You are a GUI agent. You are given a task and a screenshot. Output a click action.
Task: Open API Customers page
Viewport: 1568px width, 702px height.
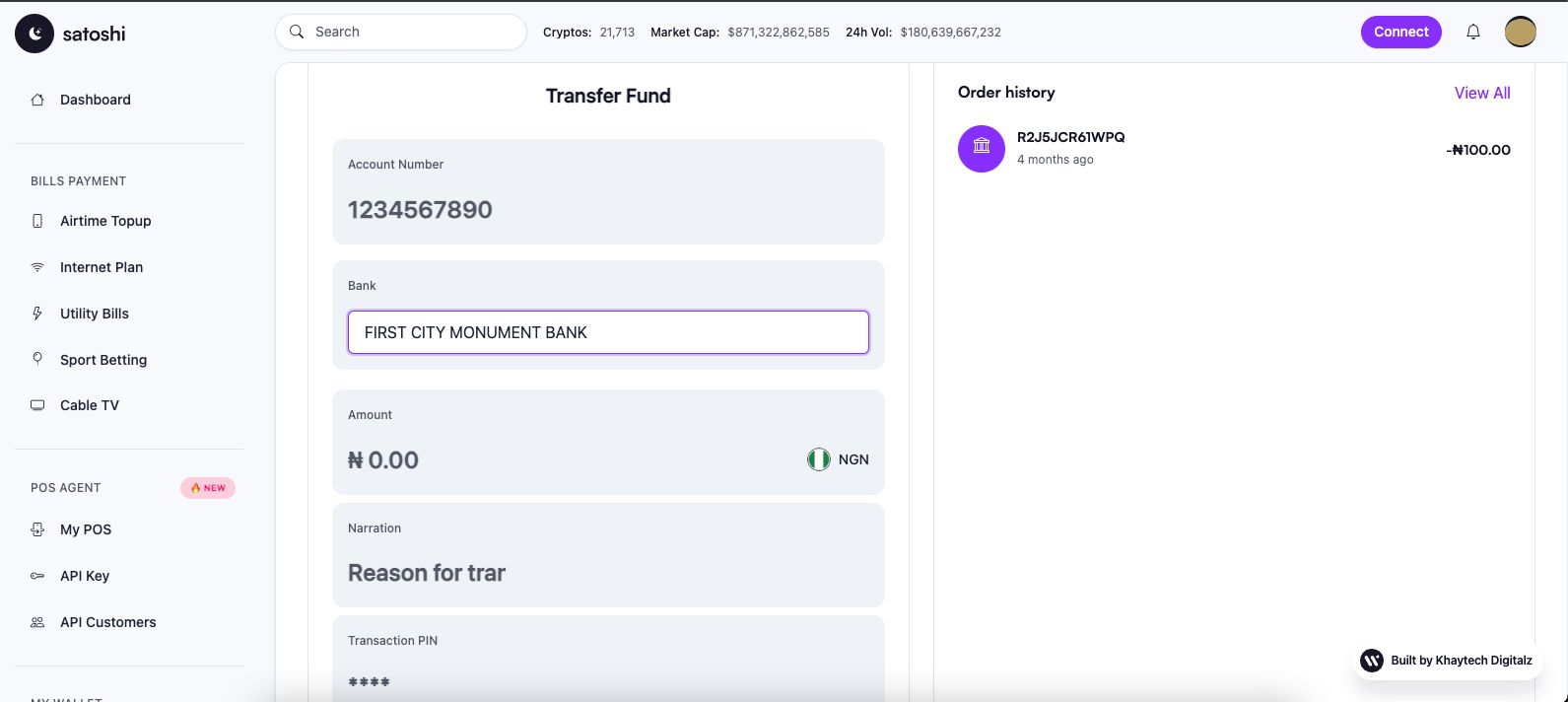click(x=107, y=622)
